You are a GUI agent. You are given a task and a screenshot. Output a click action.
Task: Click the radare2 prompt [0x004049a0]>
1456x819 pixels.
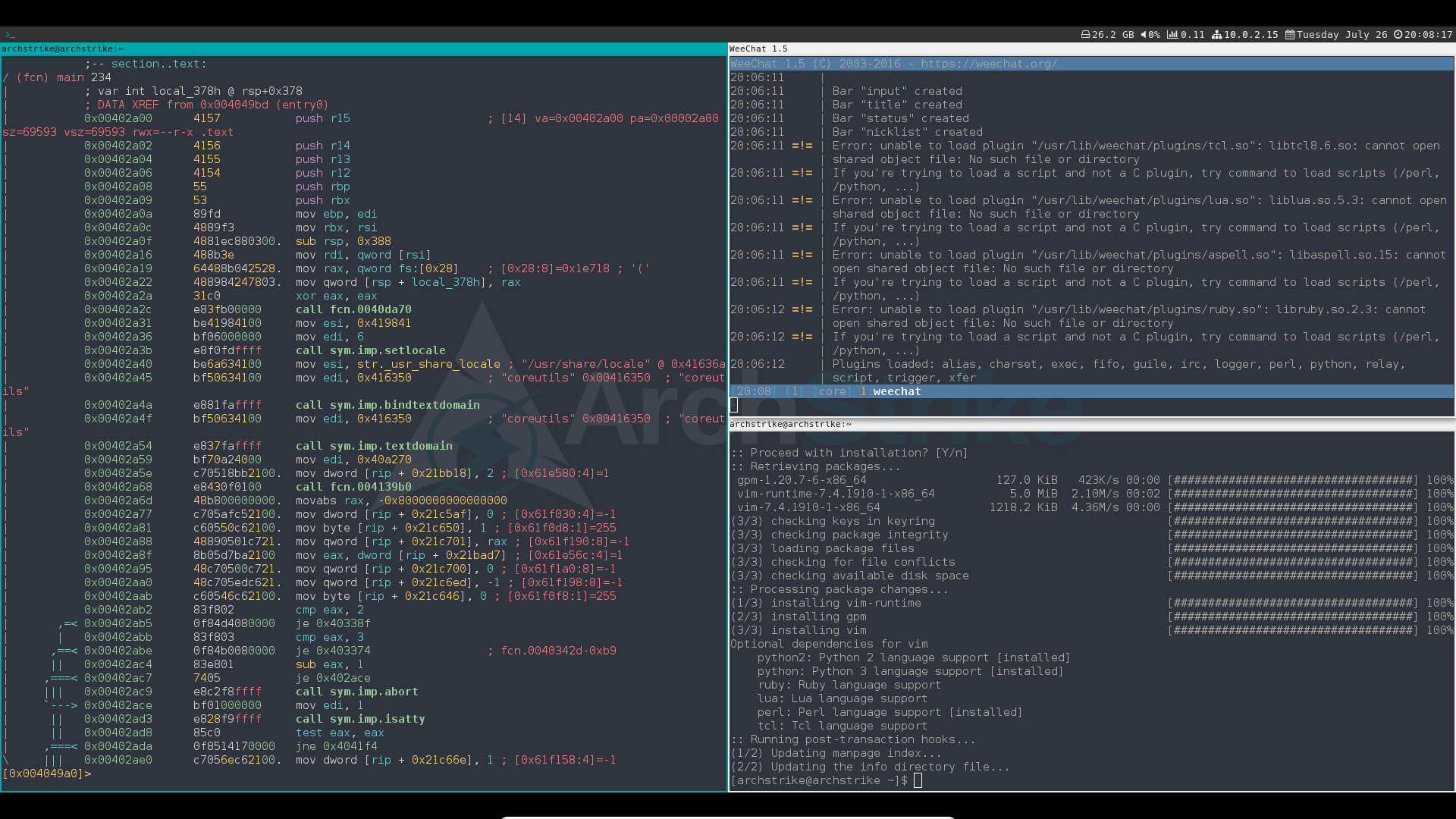[47, 773]
